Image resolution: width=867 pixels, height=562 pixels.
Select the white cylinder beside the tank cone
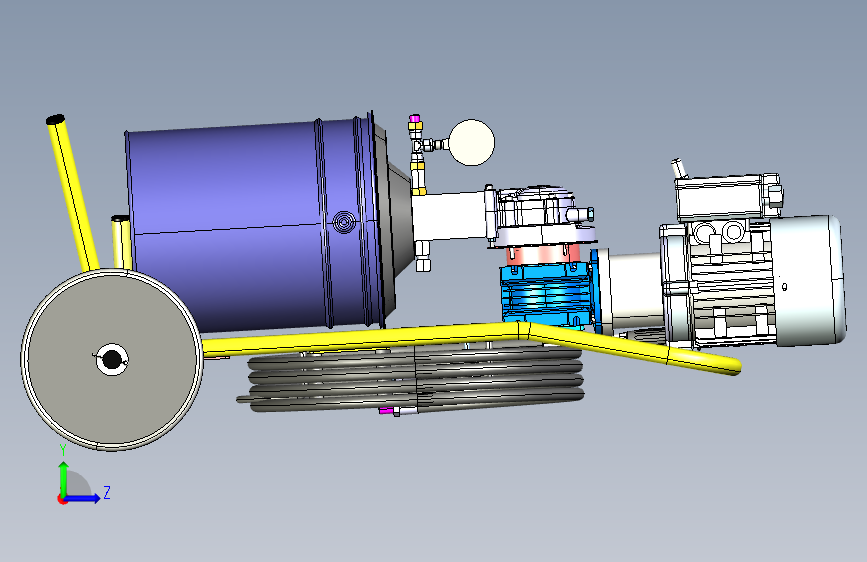(449, 216)
